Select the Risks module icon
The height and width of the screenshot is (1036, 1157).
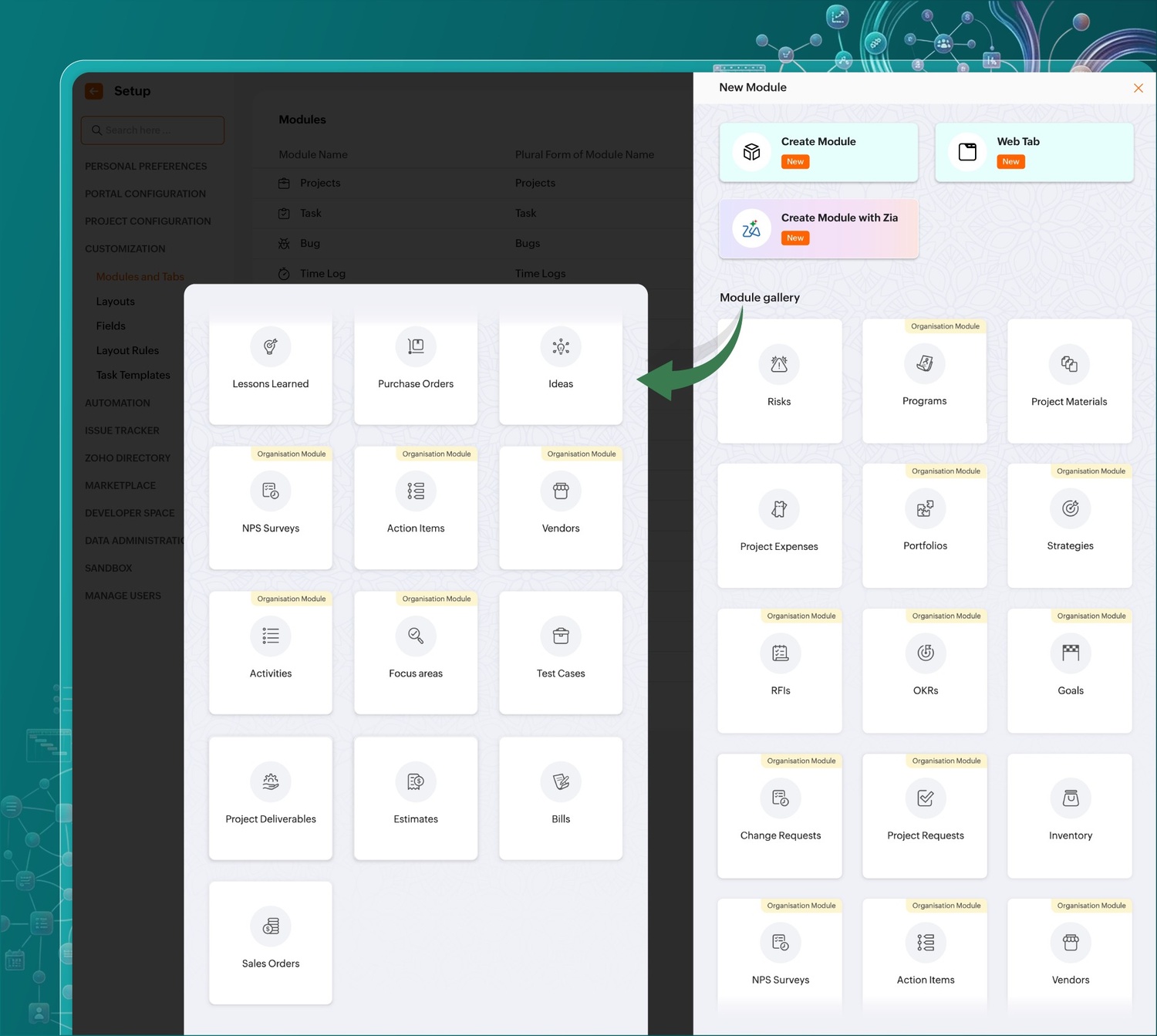[779, 365]
